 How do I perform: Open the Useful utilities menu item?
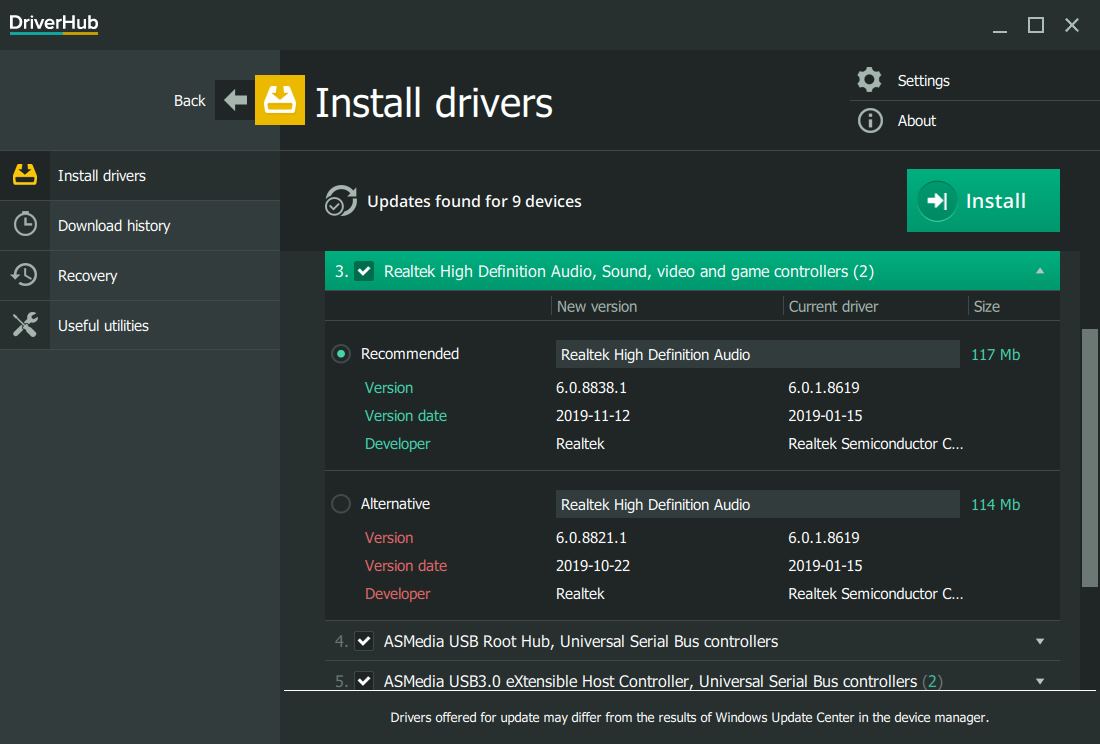pos(140,325)
